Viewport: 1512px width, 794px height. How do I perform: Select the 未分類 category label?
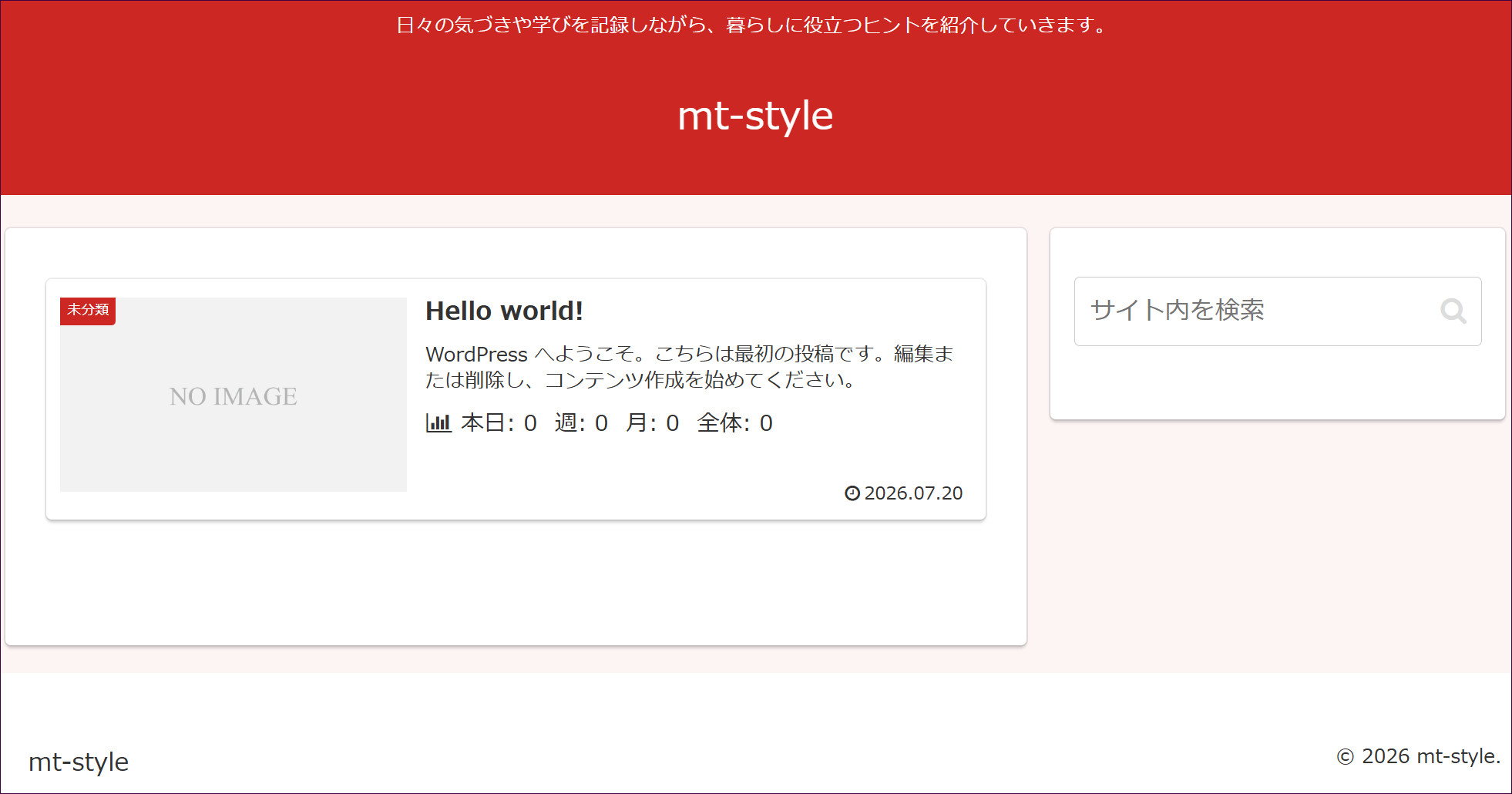point(88,311)
